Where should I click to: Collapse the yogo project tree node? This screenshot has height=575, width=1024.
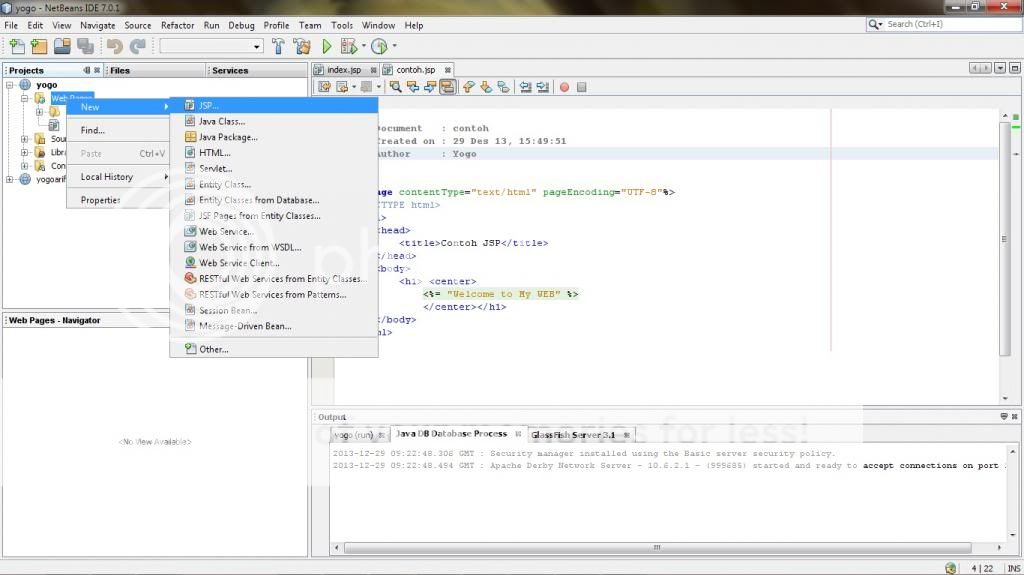coord(10,85)
